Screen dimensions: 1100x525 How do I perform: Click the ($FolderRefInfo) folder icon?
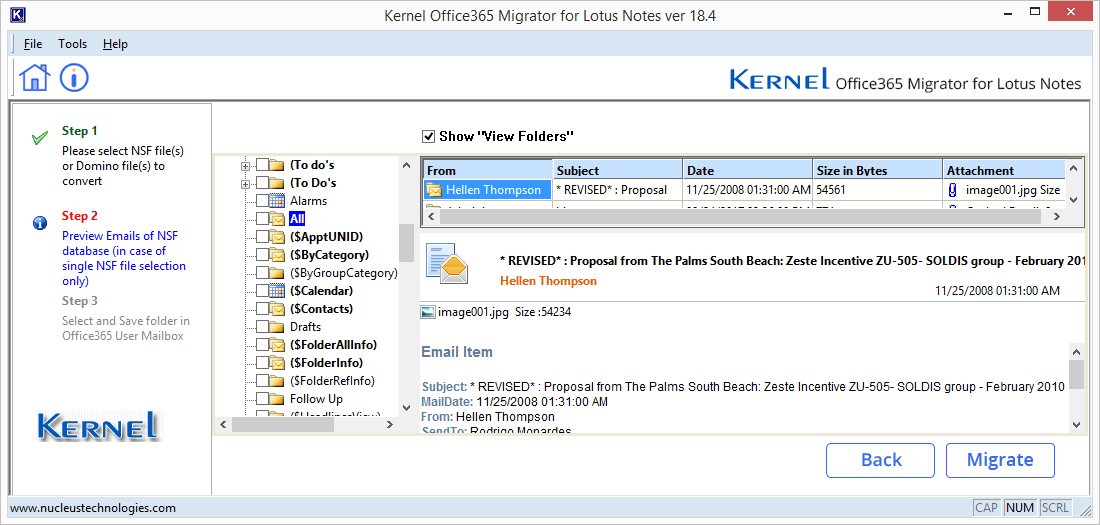coord(277,380)
